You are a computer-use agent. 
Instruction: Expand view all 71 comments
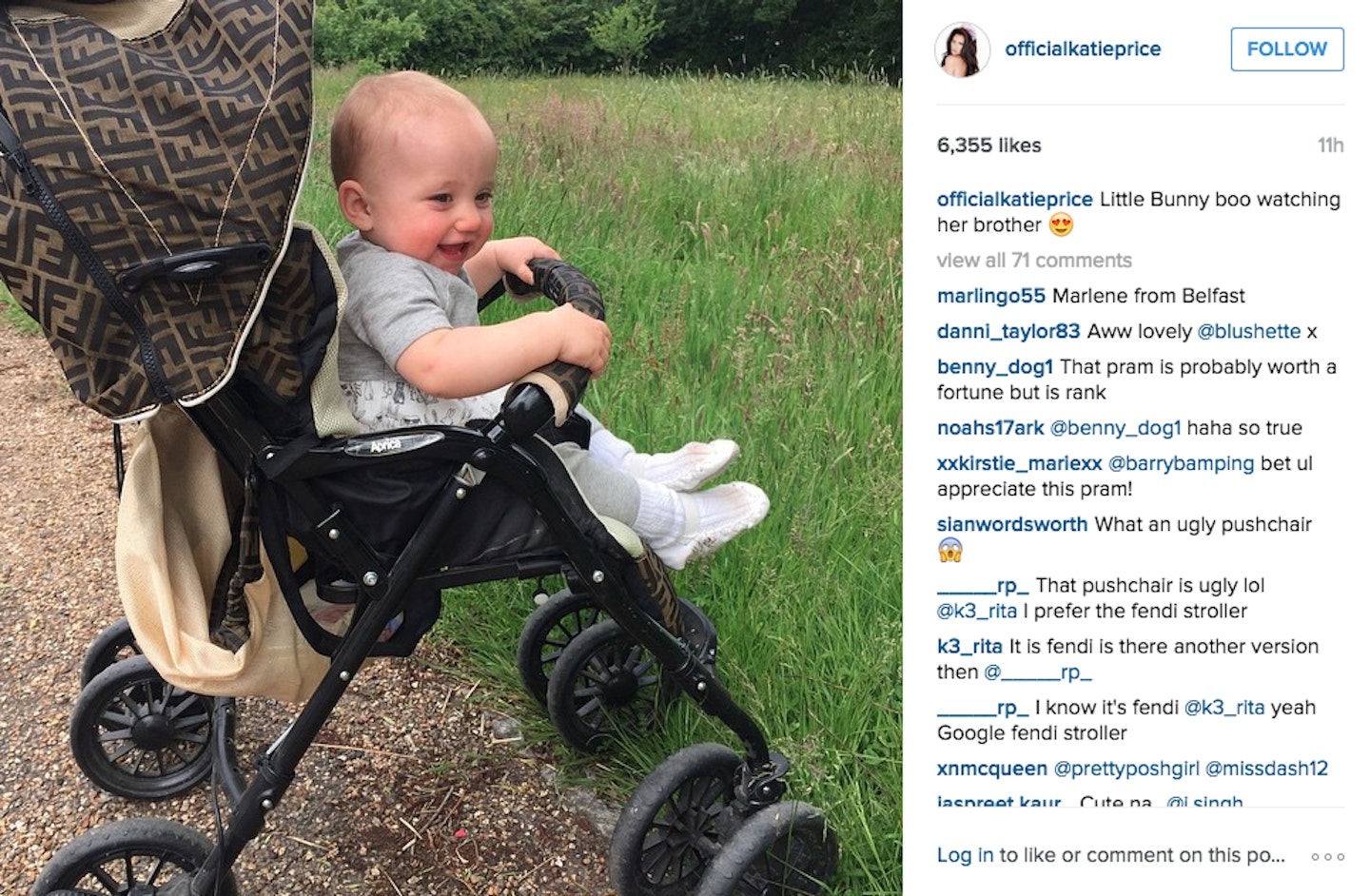(x=1034, y=261)
